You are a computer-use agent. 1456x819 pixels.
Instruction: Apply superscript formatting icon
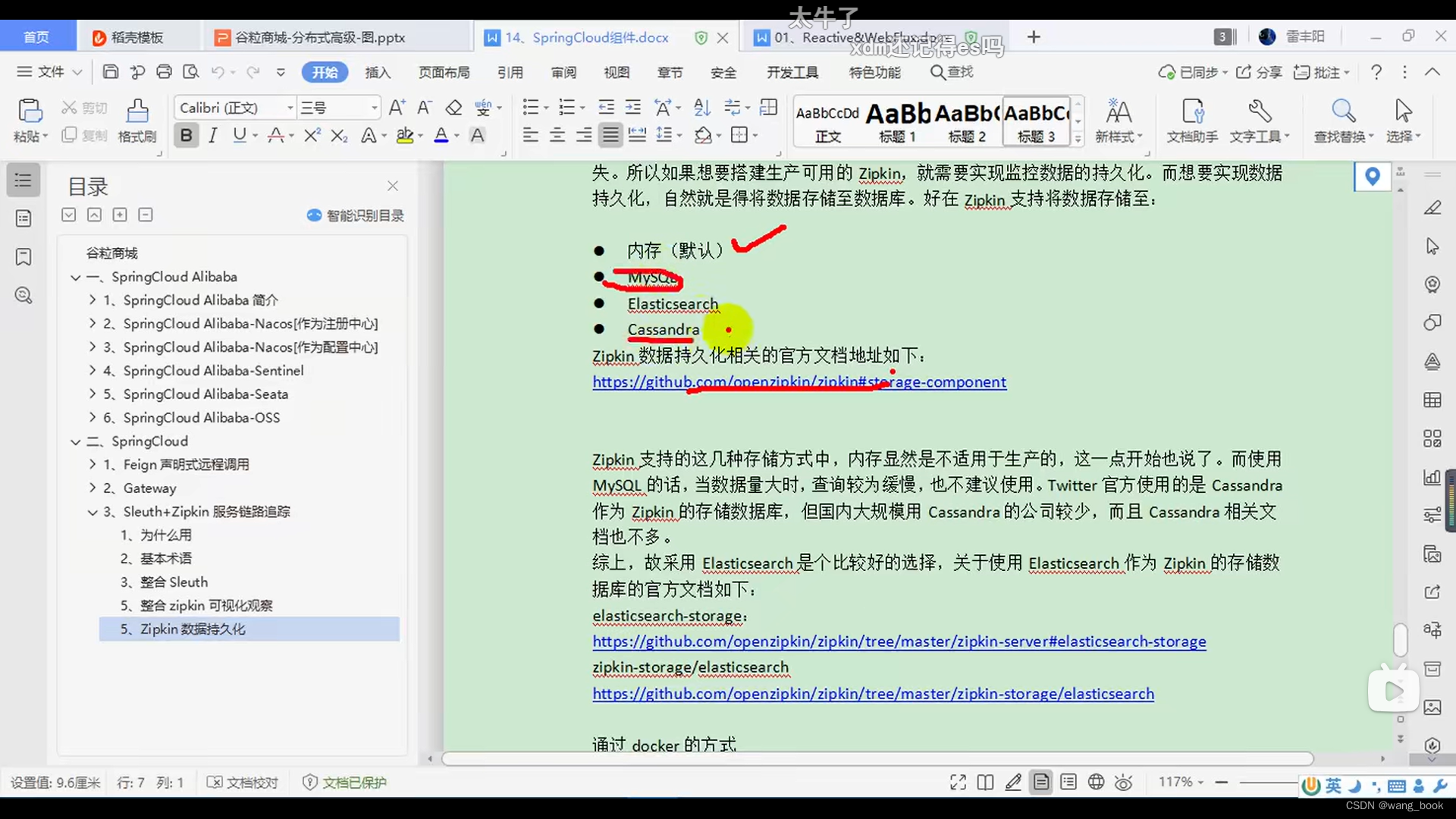tap(312, 136)
